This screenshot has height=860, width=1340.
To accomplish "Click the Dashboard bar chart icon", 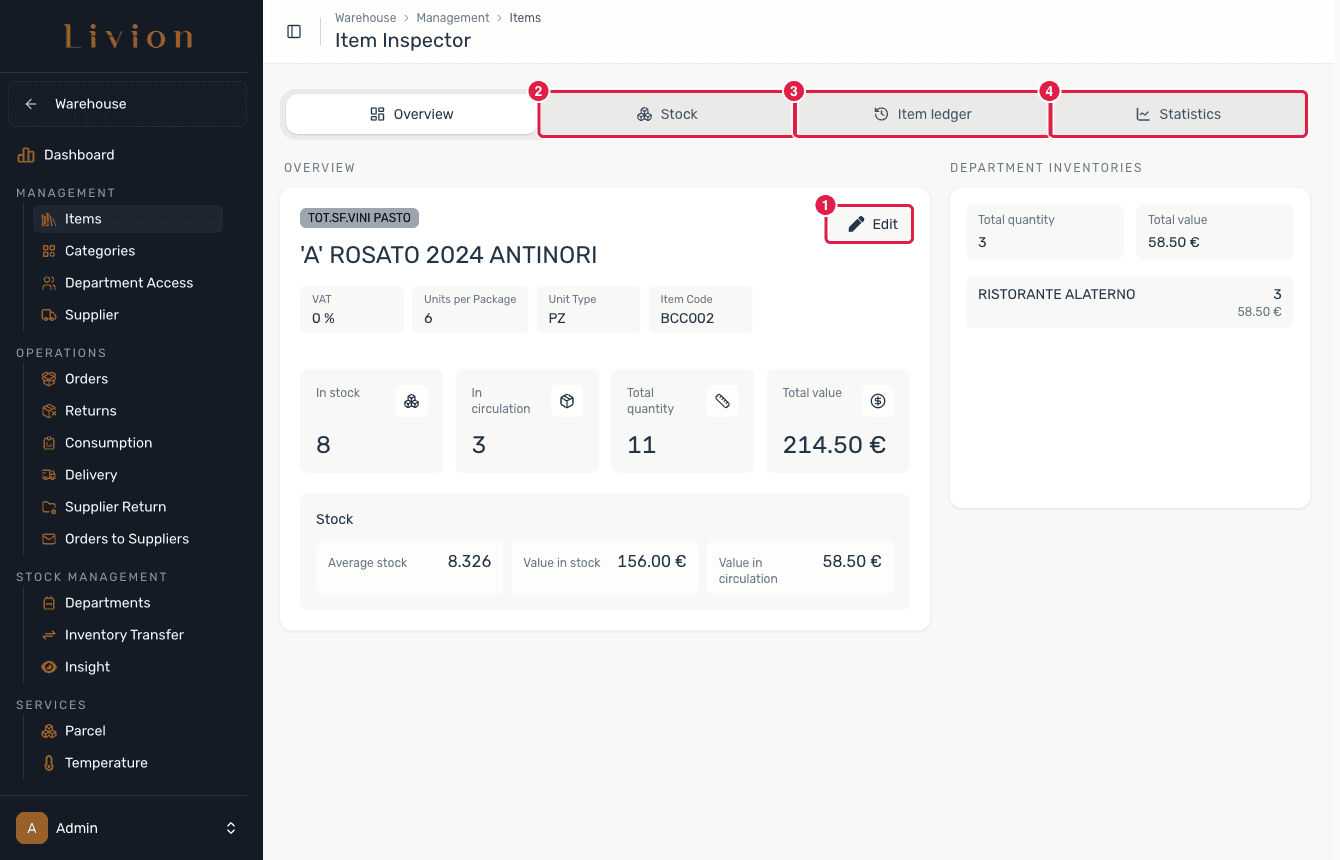I will point(26,155).
